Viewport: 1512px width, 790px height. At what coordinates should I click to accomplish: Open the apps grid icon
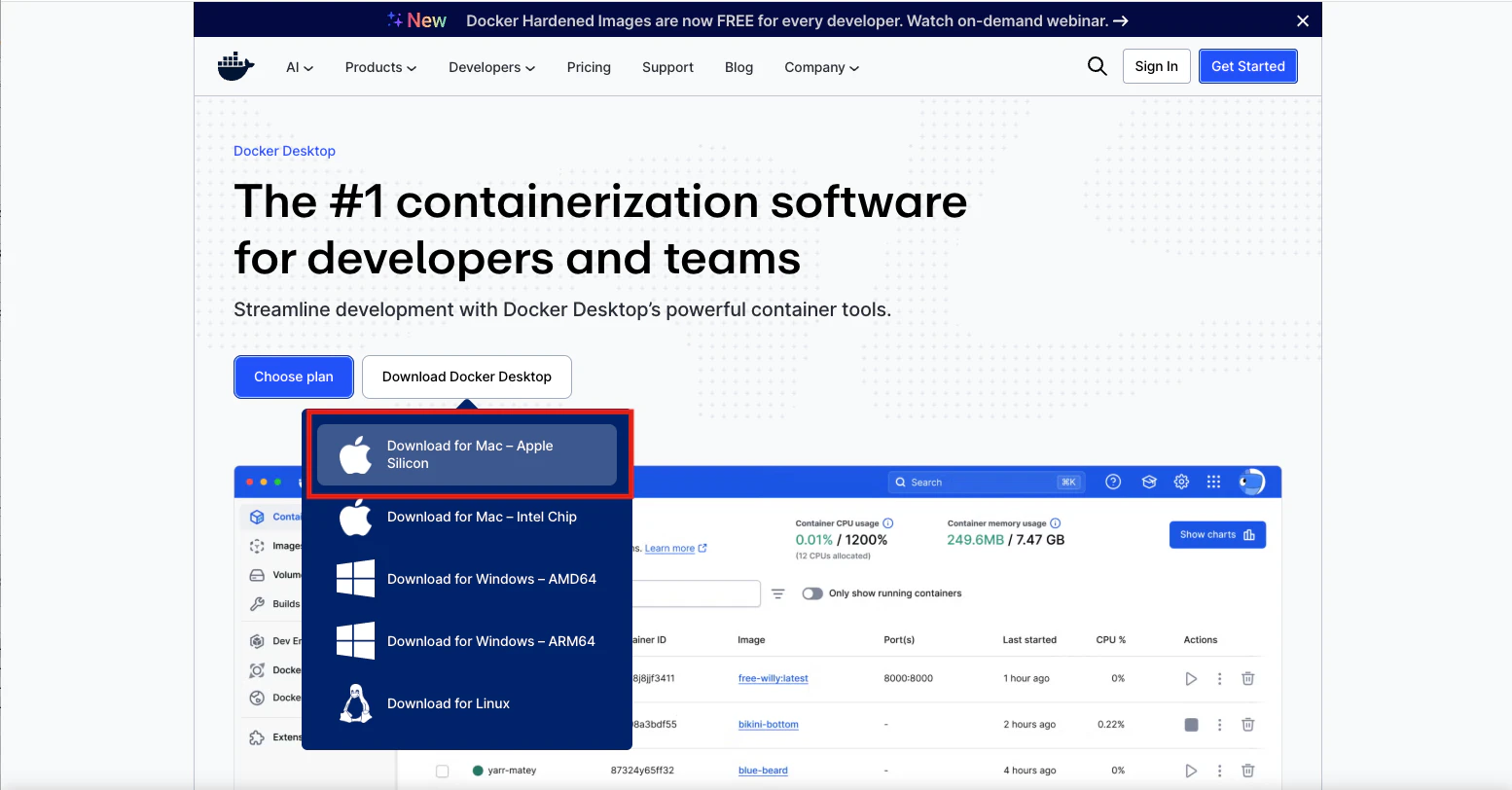pyautogui.click(x=1213, y=482)
